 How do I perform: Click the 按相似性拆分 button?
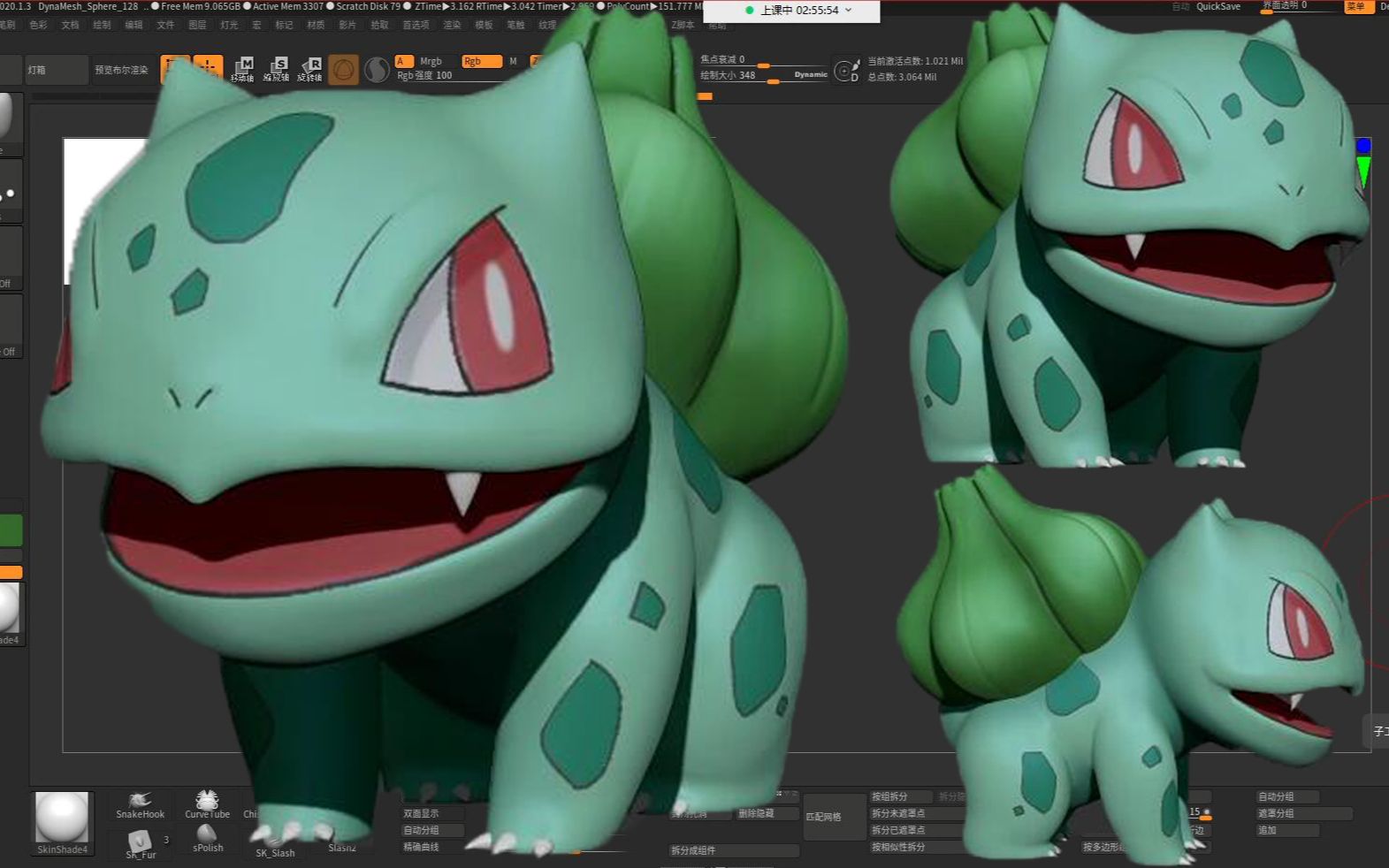pyautogui.click(x=918, y=847)
